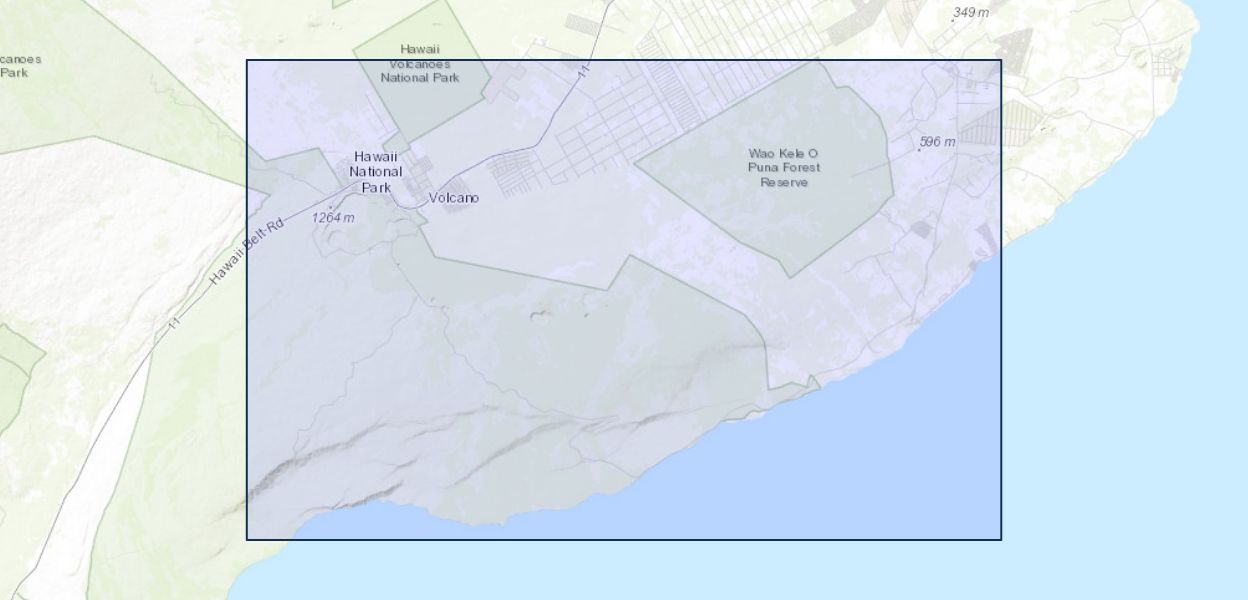Click the 596 m elevation marker
Viewport: 1248px width, 600px height.
(x=936, y=143)
